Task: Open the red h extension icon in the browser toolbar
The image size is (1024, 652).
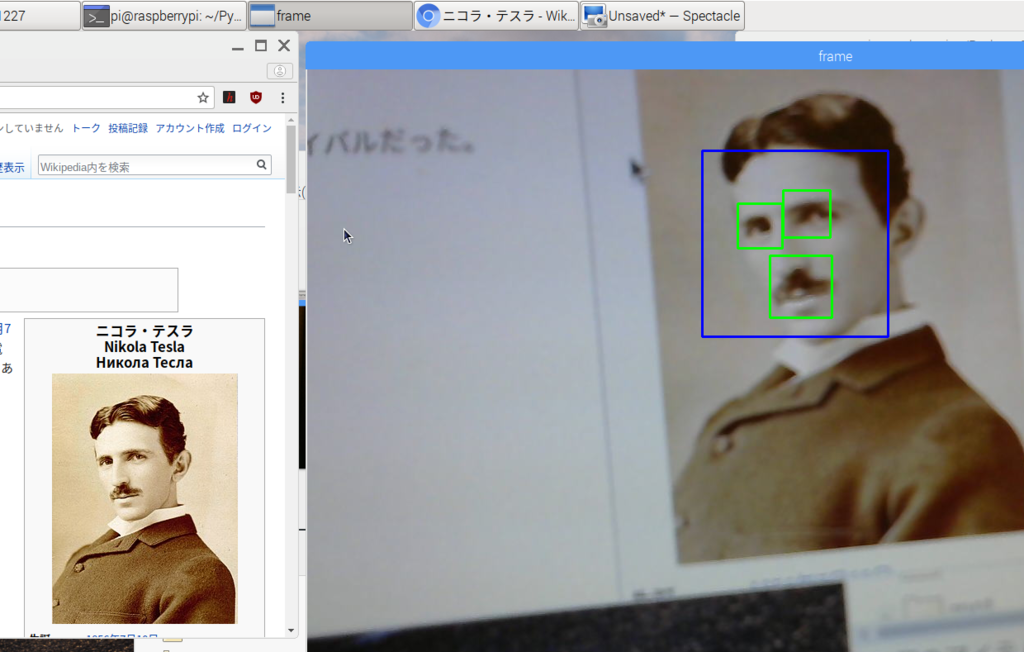Action: click(229, 97)
